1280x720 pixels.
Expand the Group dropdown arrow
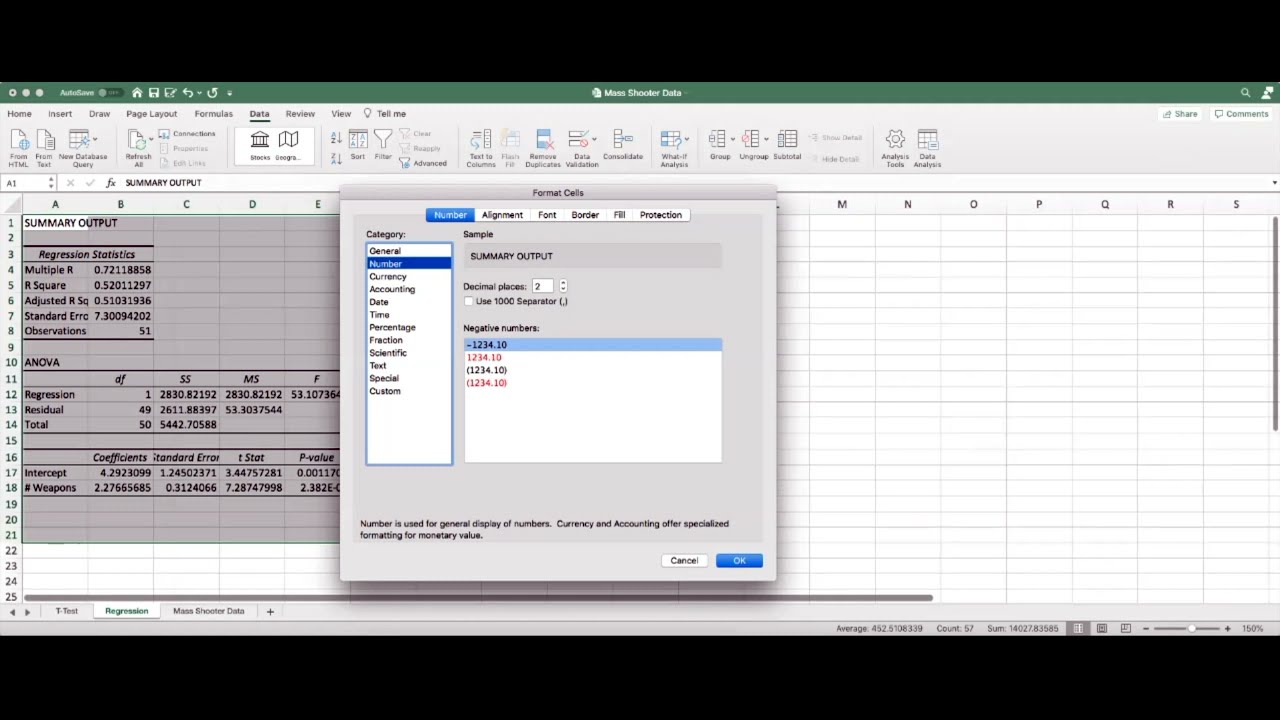coord(733,139)
